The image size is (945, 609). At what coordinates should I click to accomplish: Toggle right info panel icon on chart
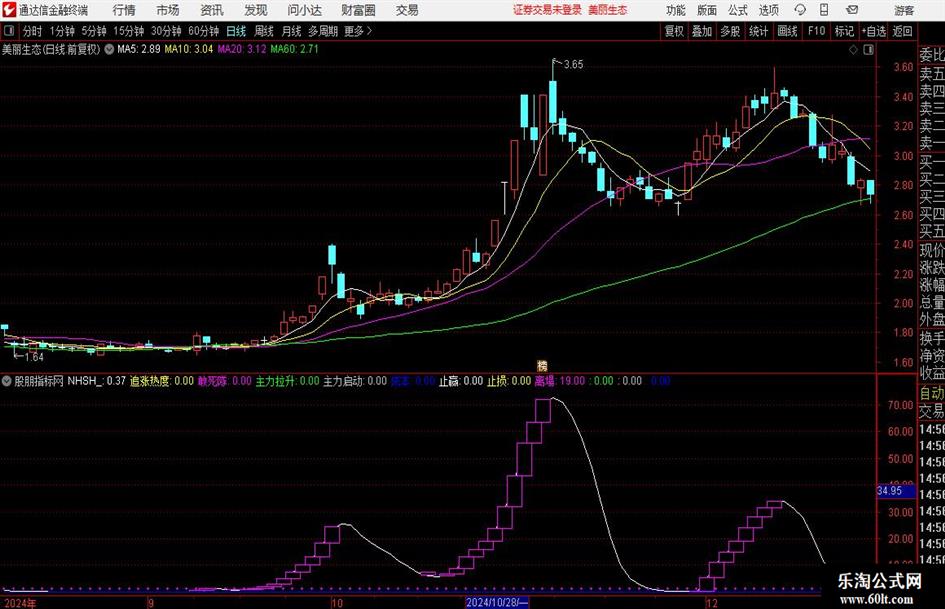coord(868,50)
